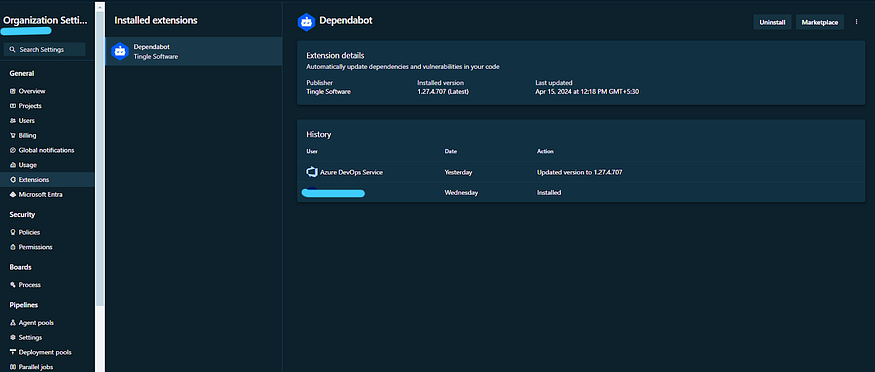Click the Overview sidebar icon

[13, 91]
